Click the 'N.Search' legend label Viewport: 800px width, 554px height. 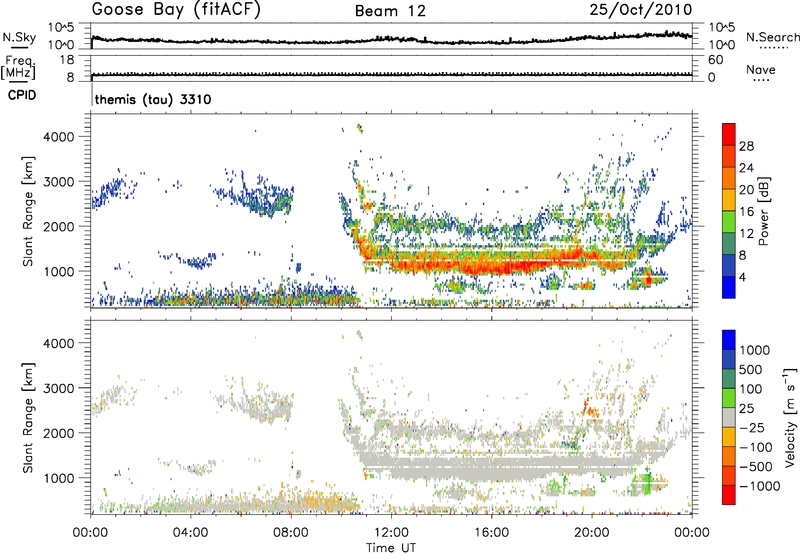pyautogui.click(x=772, y=37)
